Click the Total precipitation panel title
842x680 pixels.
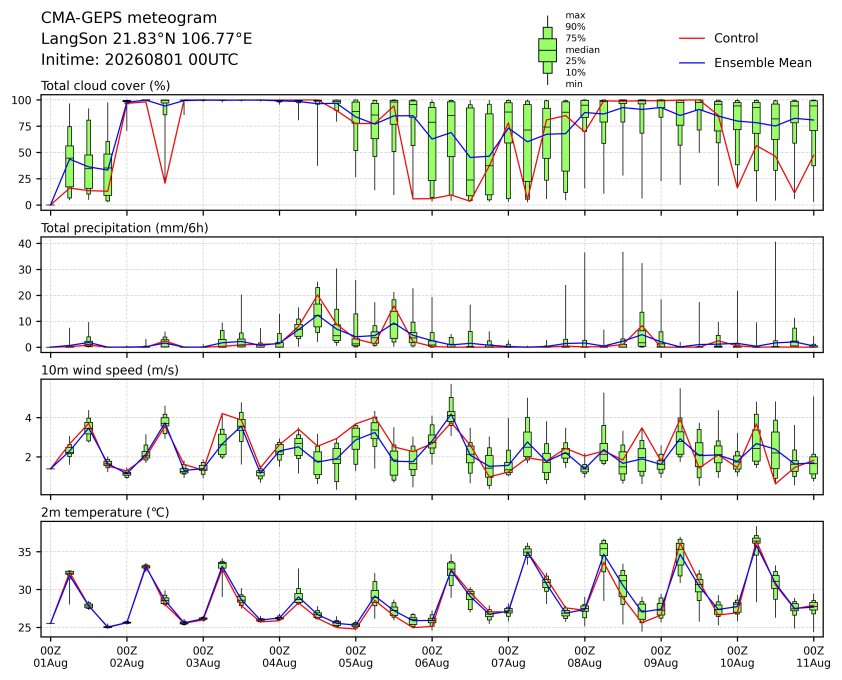pos(125,228)
